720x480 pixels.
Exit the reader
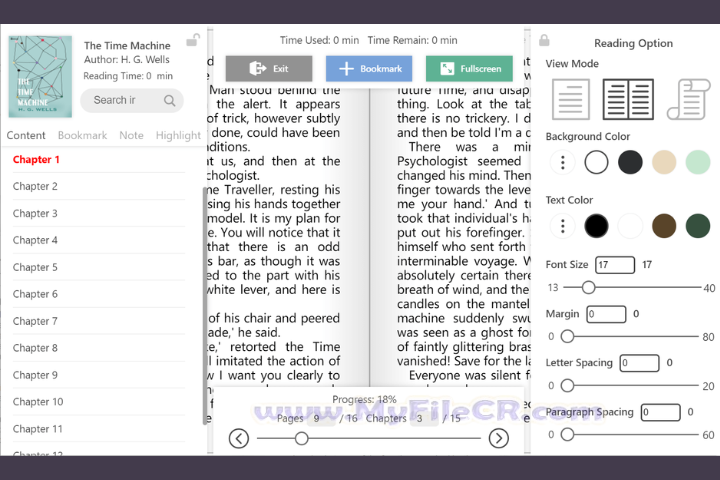(269, 69)
